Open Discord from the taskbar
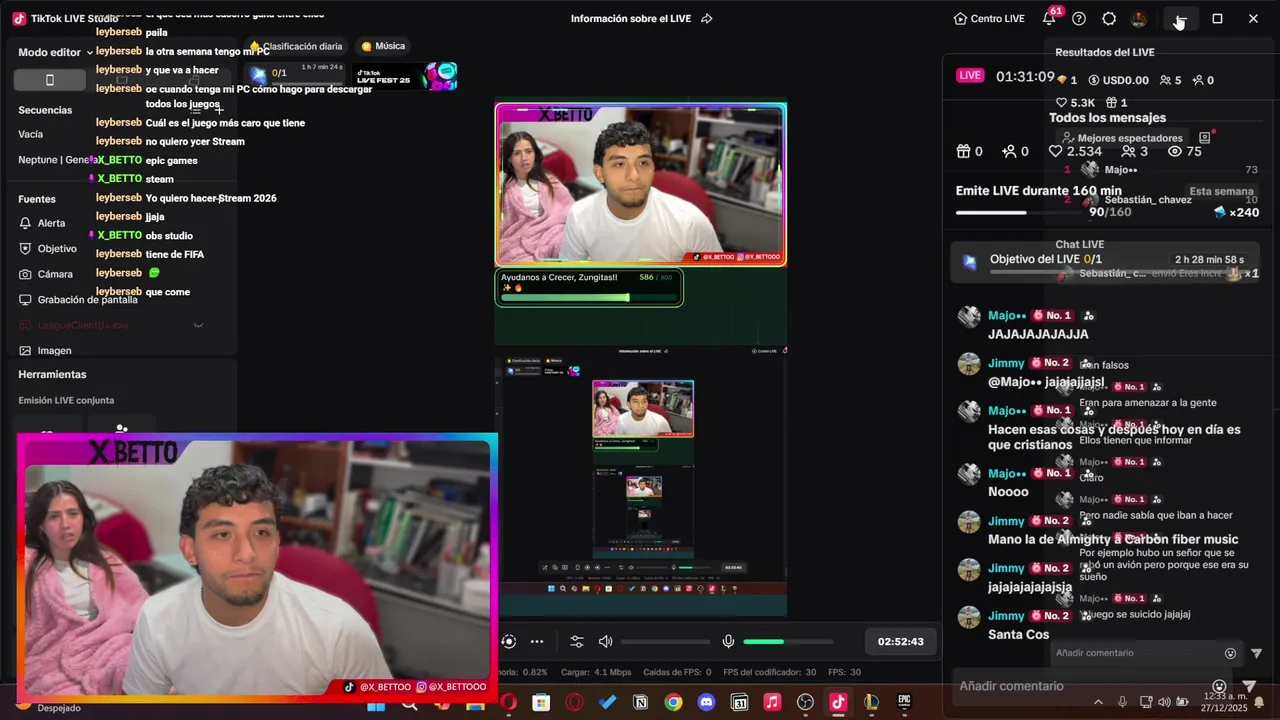Screen dimensions: 1280x720 [x=706, y=703]
